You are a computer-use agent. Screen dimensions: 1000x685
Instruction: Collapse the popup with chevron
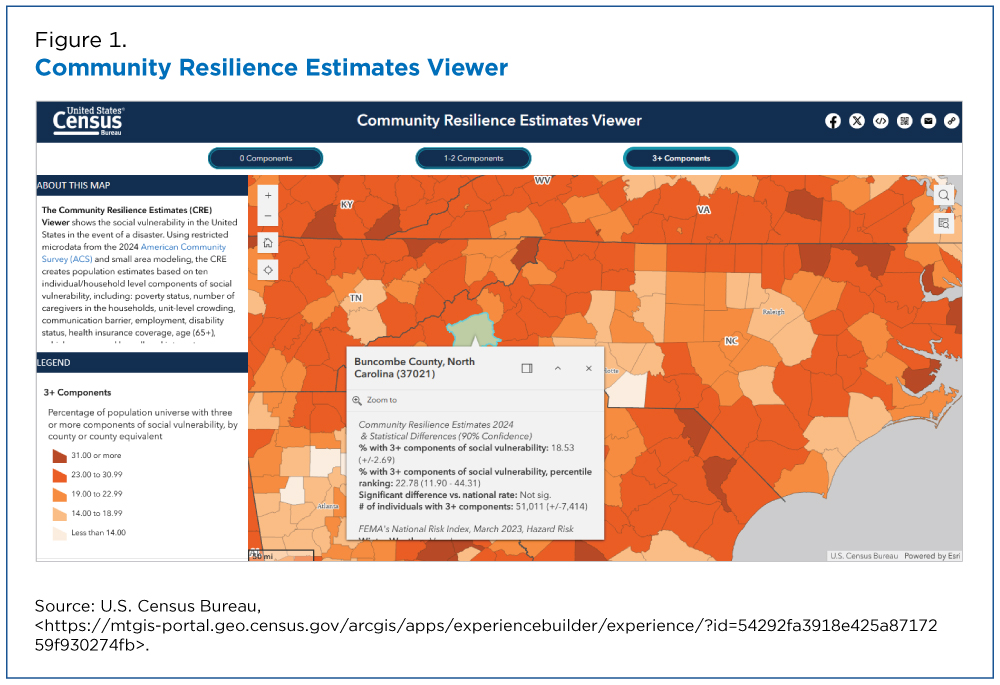(x=557, y=369)
